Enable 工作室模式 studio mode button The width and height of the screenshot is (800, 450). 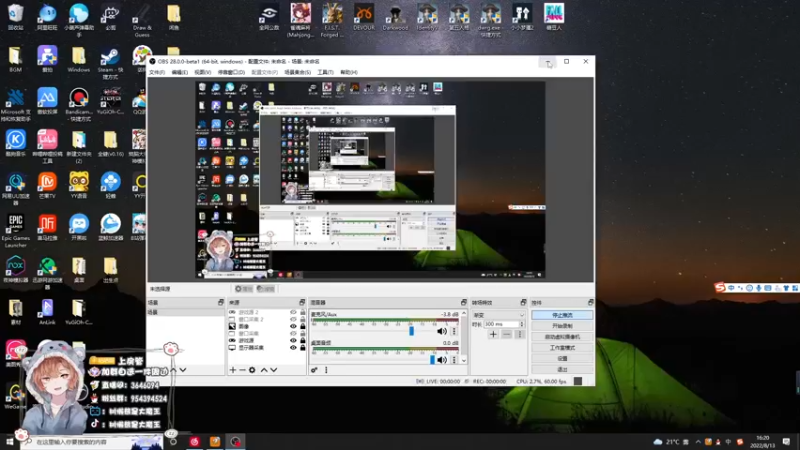562,348
